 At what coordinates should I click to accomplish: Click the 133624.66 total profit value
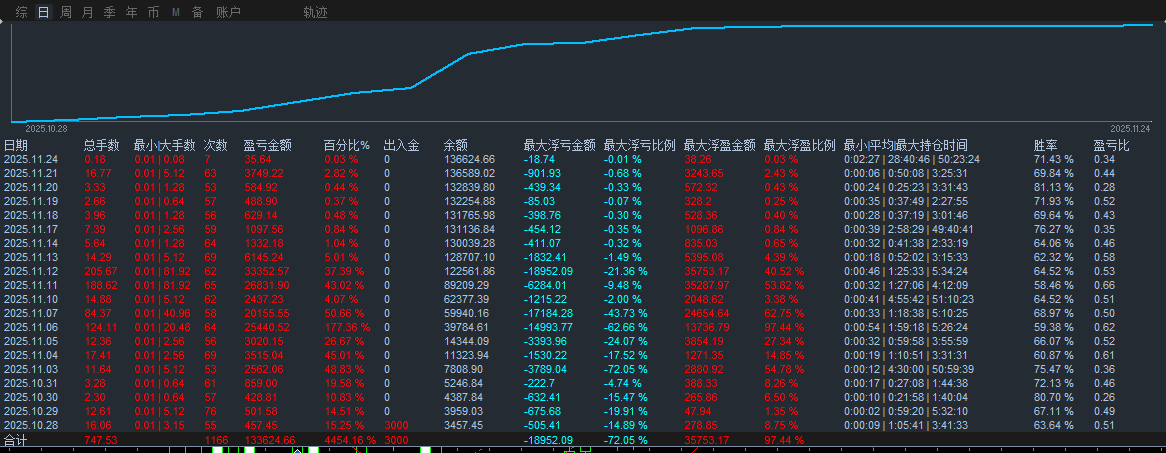click(x=269, y=440)
